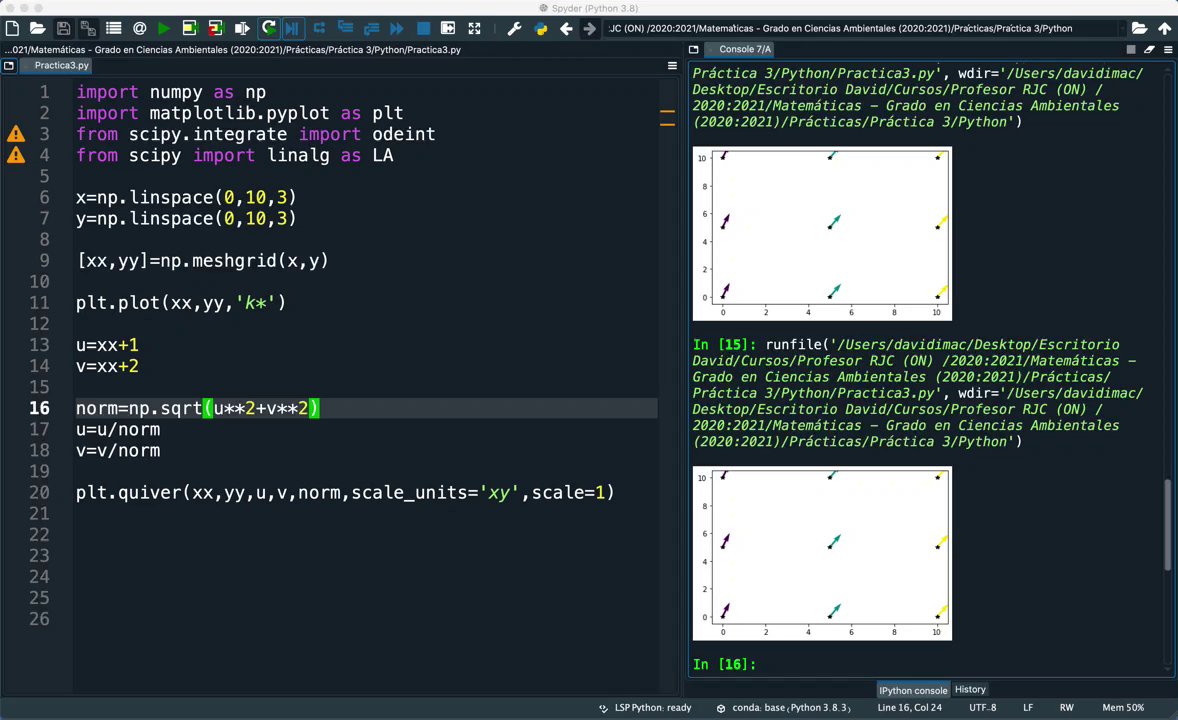
Task: Step into function in debugger
Action: click(345, 29)
